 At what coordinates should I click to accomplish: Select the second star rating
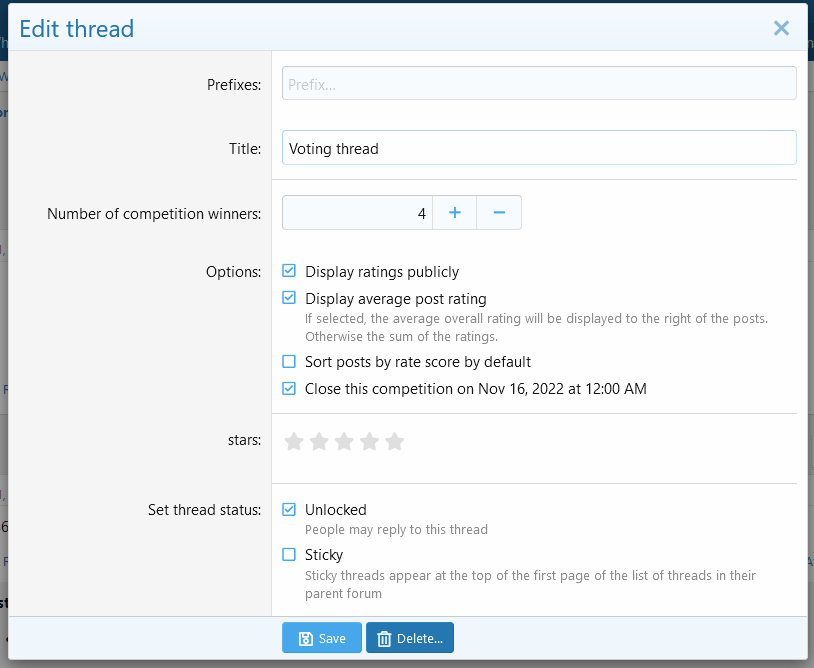[319, 441]
